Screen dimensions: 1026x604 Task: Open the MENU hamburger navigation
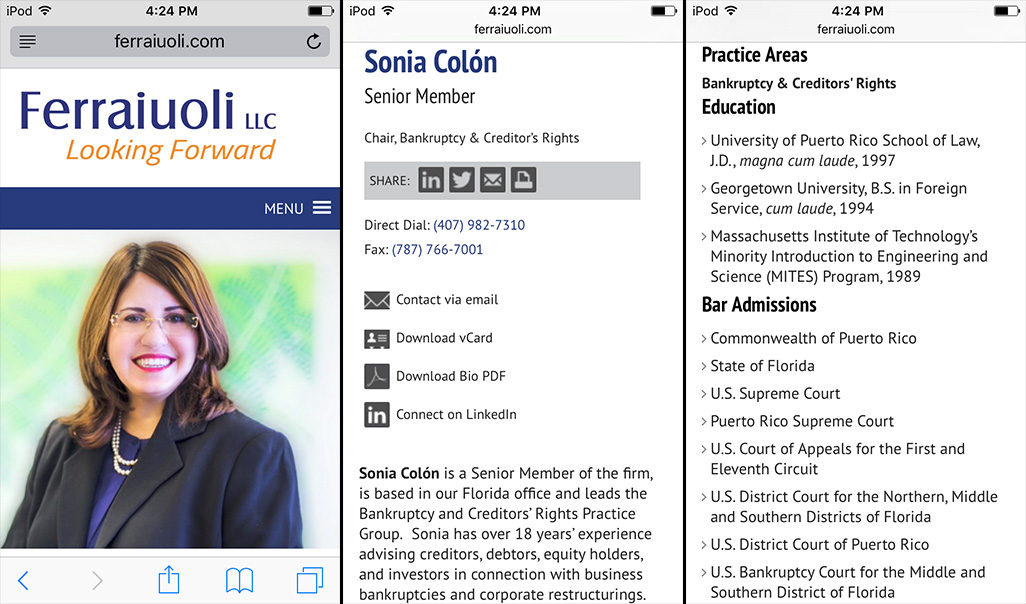(x=297, y=208)
